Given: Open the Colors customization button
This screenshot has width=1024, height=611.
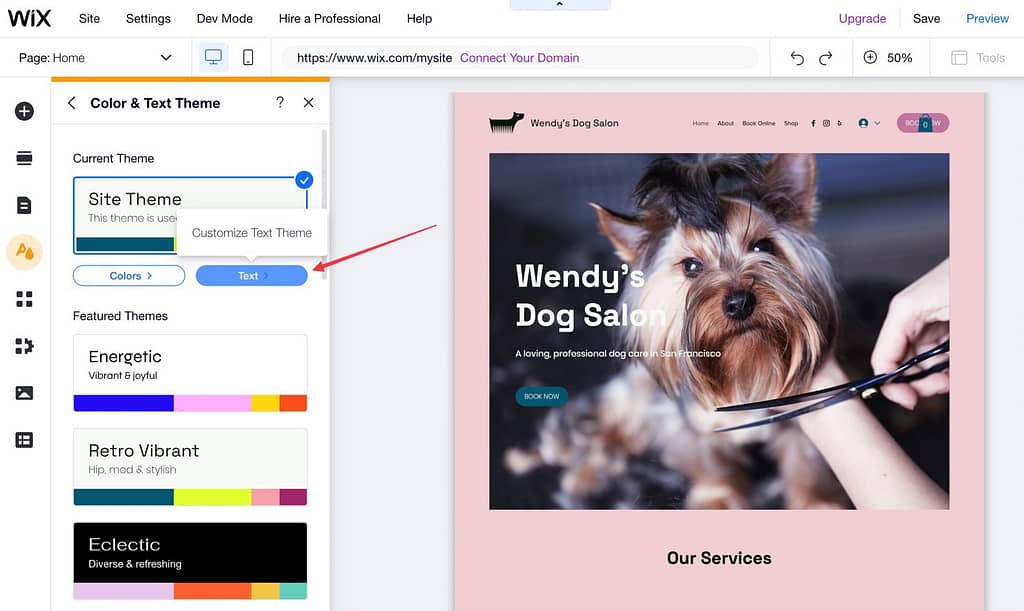Looking at the screenshot, I should coord(129,275).
